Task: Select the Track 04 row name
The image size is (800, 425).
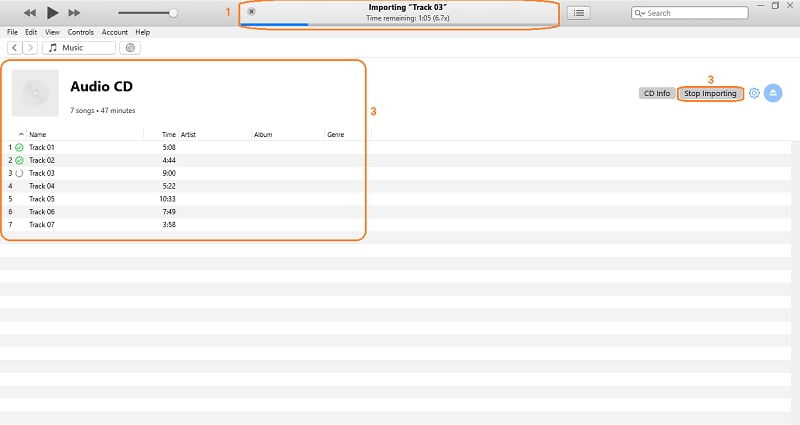Action: tap(42, 186)
